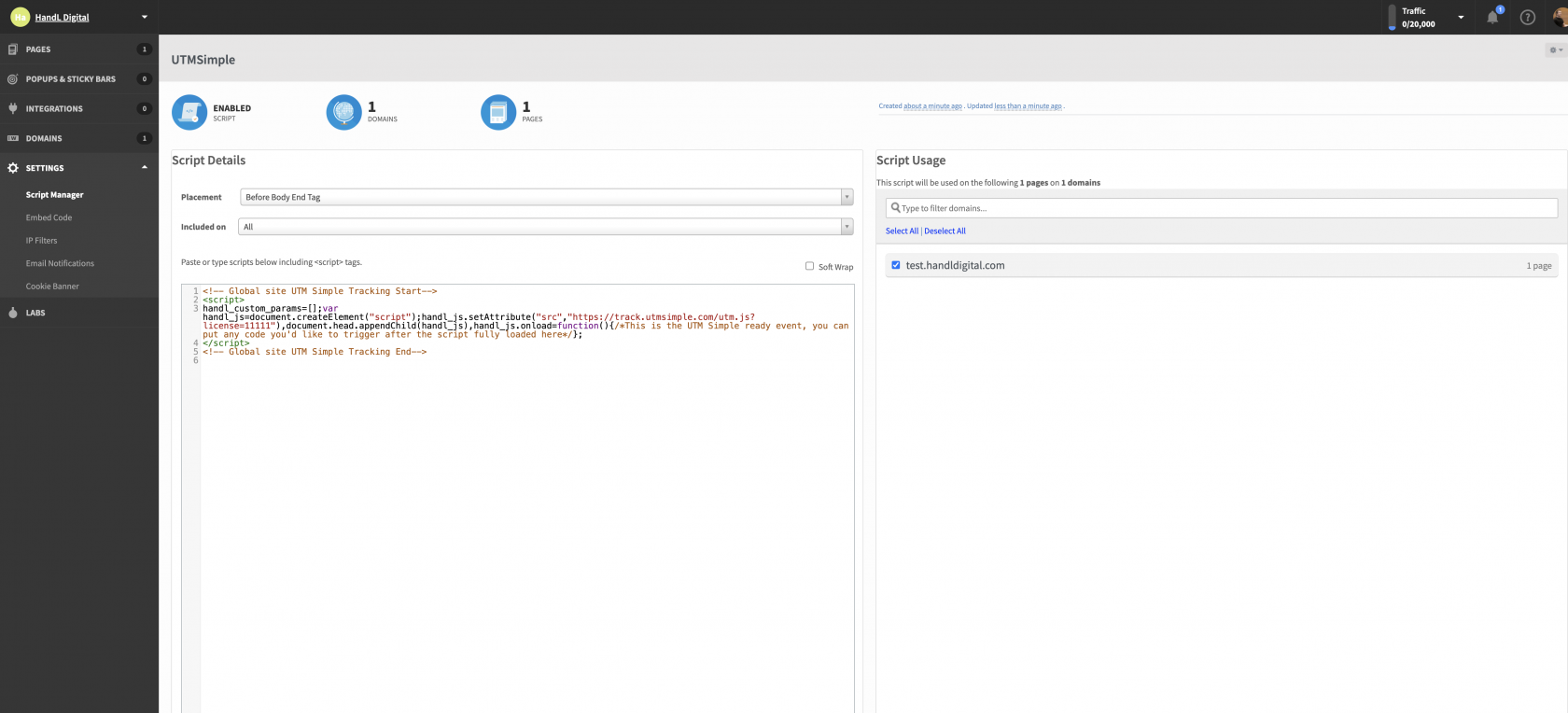Click the Labs flask icon
1568x713 pixels.
(13, 313)
